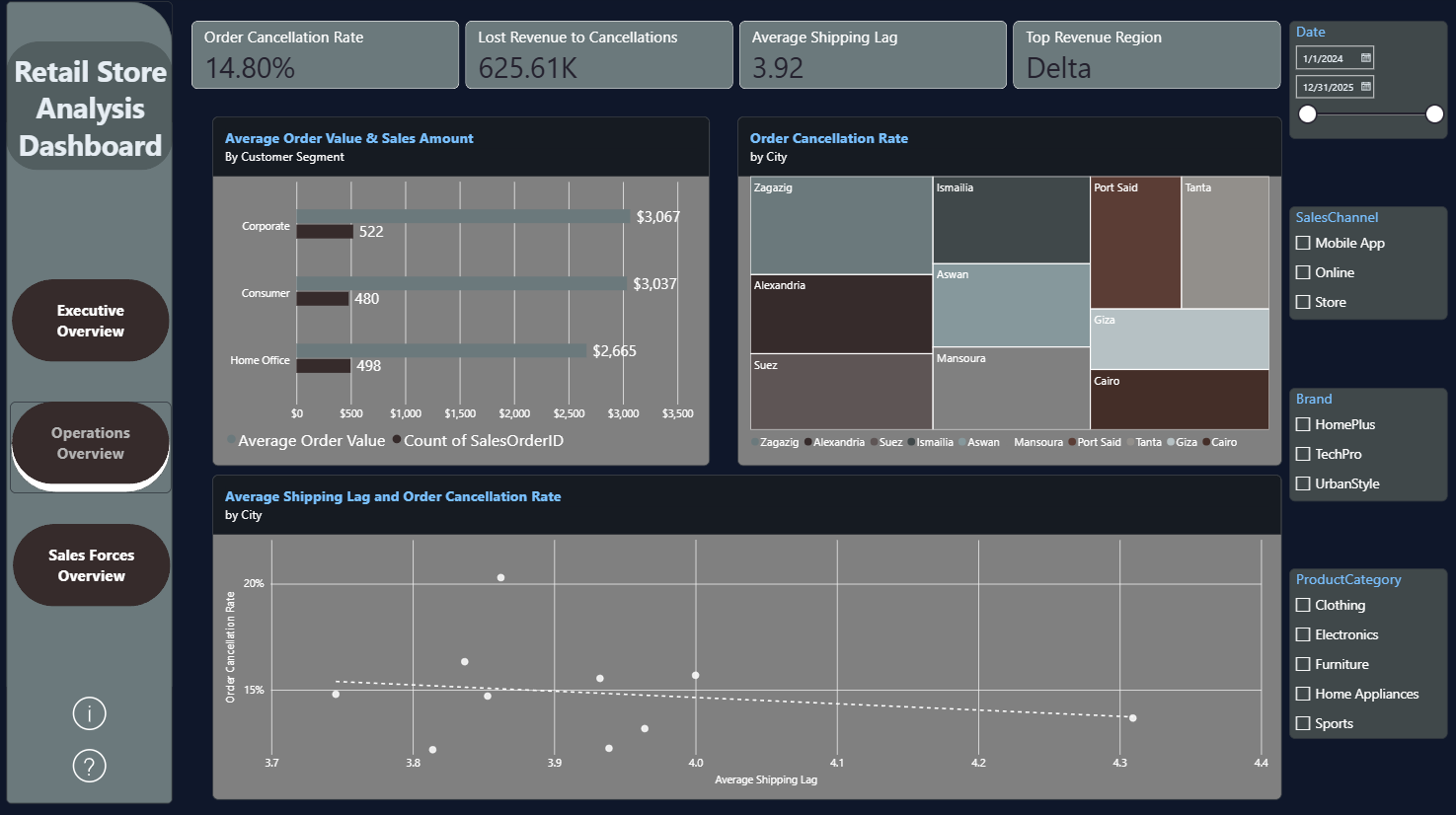Click Average Order Value legend item
The image size is (1456, 815).
[306, 440]
